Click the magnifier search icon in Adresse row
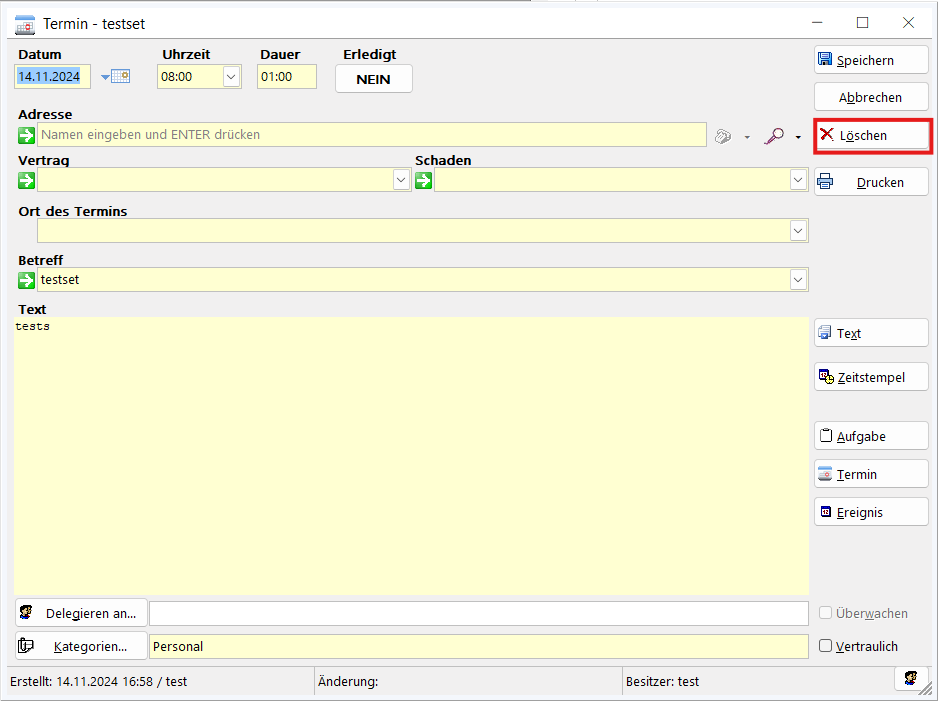 (774, 136)
